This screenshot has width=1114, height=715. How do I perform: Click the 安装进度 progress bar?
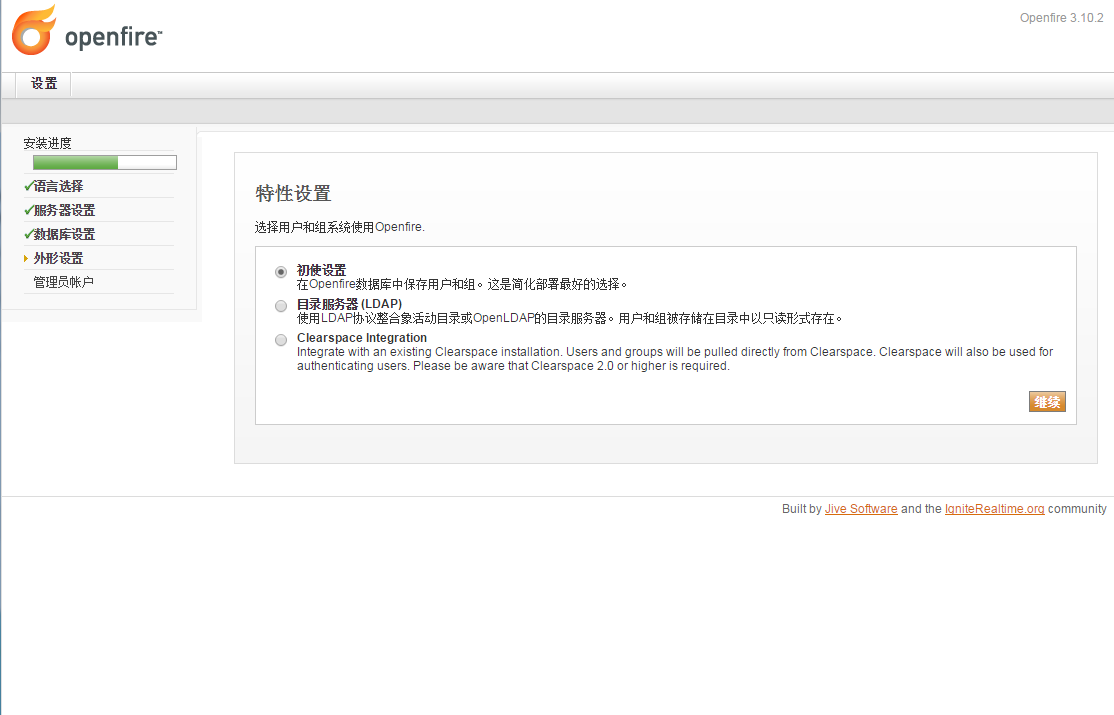coord(104,163)
